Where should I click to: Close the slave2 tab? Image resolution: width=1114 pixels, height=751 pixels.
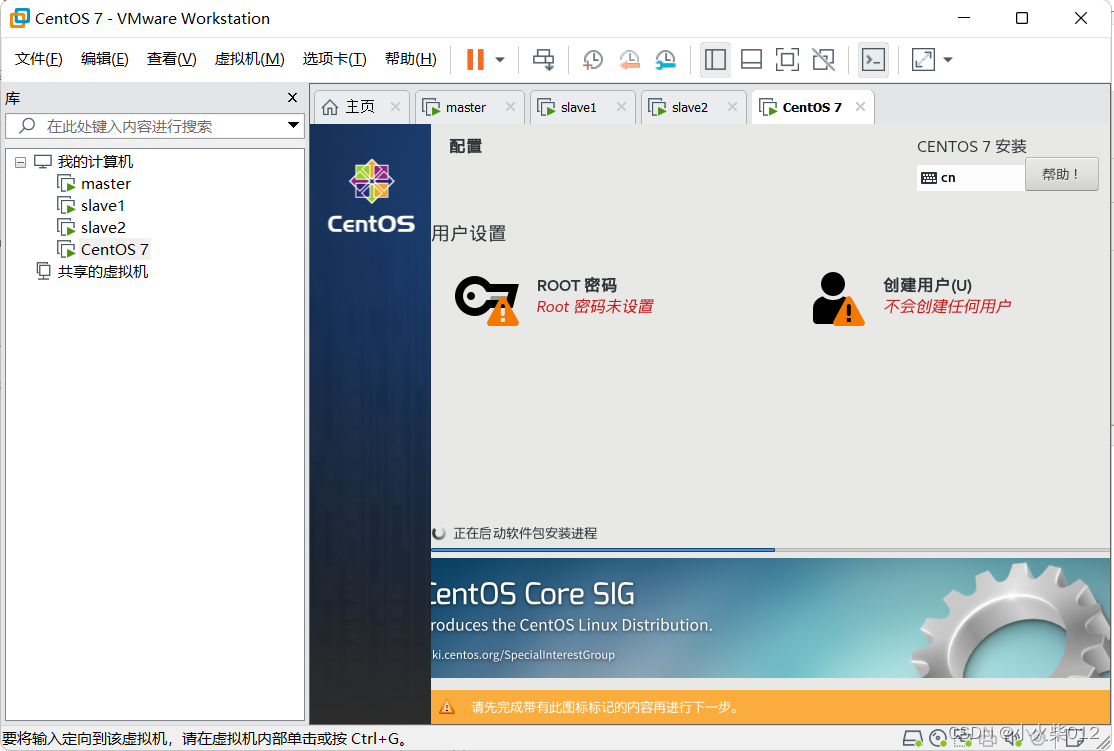732,107
